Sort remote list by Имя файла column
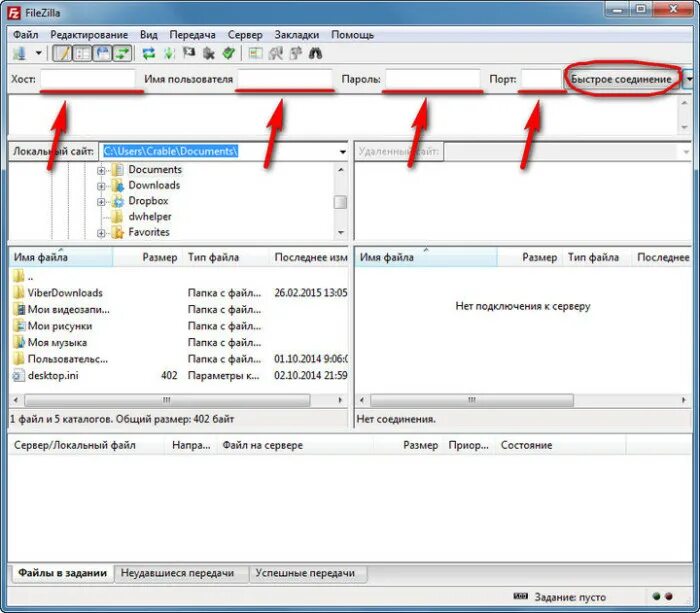The width and height of the screenshot is (700, 613). pyautogui.click(x=426, y=257)
